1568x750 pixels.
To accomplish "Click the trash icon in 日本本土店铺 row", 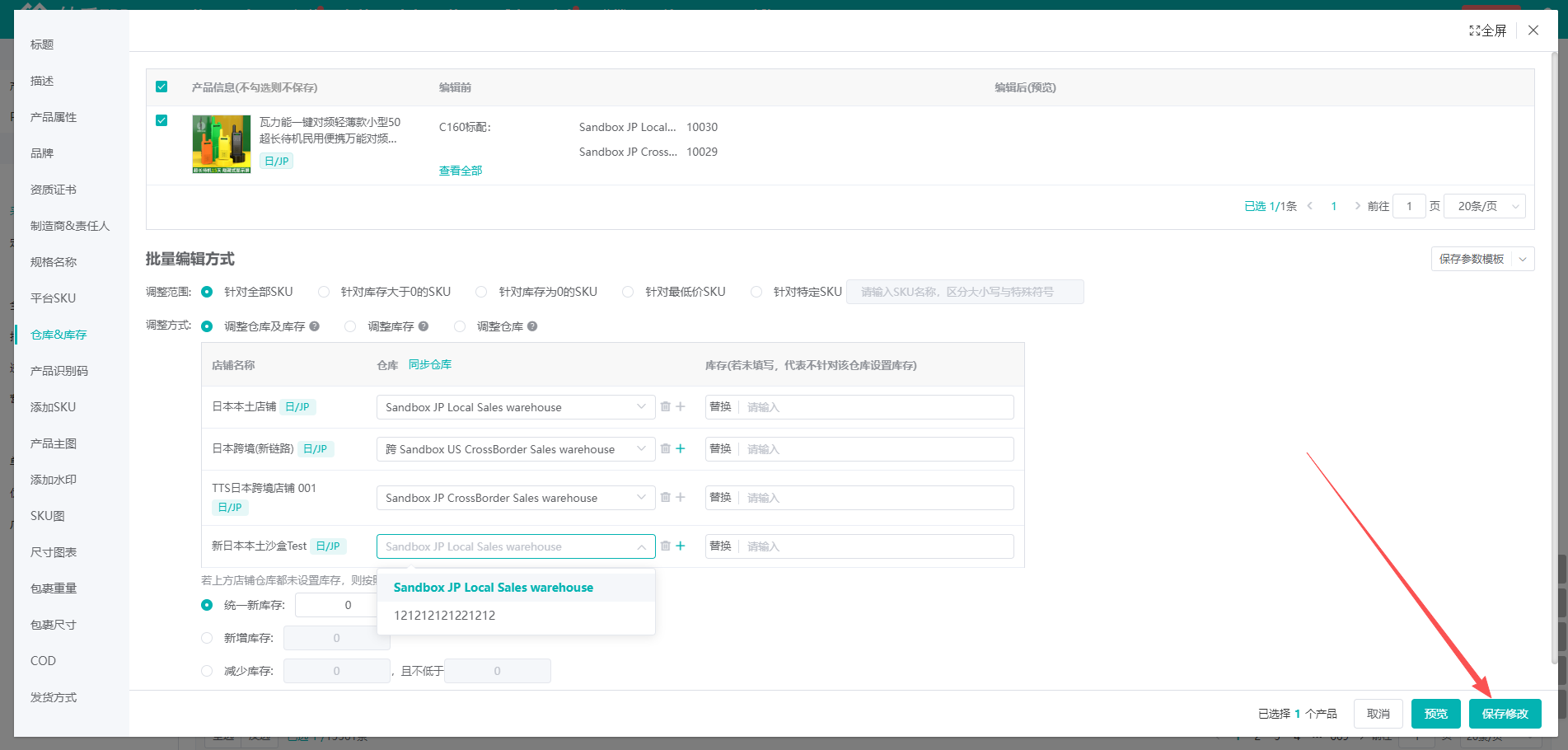I will click(665, 406).
